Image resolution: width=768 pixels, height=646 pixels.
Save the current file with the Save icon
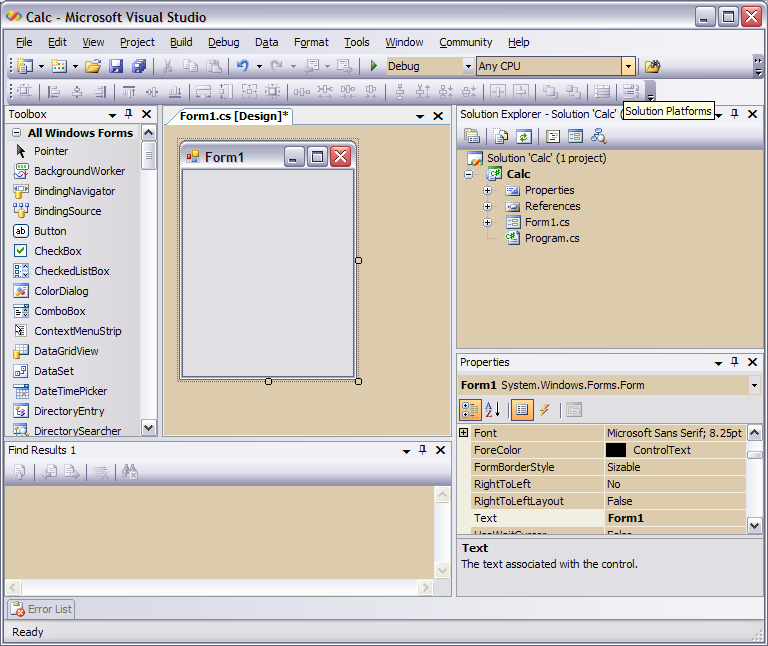116,66
